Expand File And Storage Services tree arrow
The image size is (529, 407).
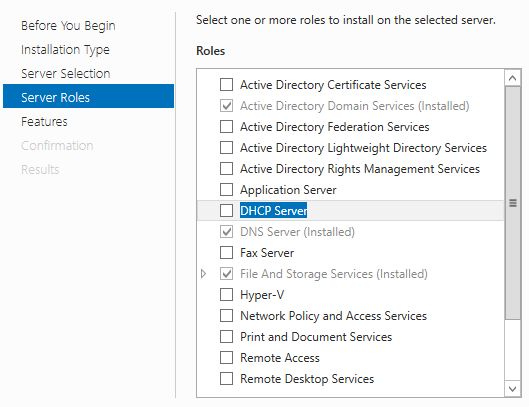(203, 274)
